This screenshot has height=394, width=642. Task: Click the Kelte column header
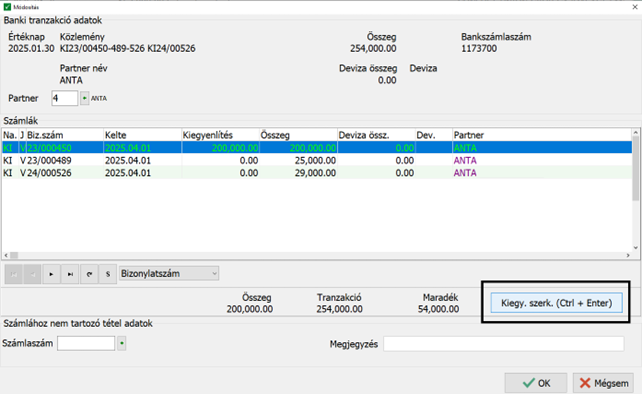(142, 135)
